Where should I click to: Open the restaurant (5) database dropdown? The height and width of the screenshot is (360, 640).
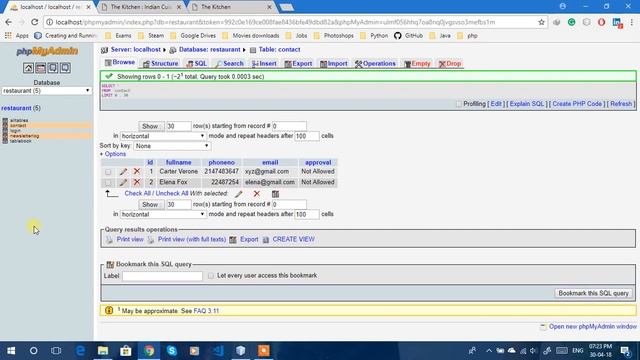[47, 91]
